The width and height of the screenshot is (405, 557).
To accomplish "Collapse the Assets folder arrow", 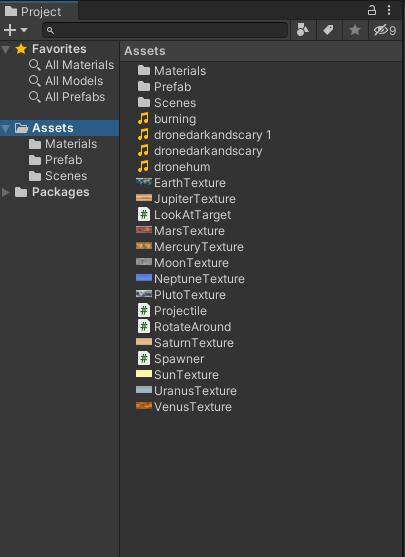I will (x=6, y=128).
